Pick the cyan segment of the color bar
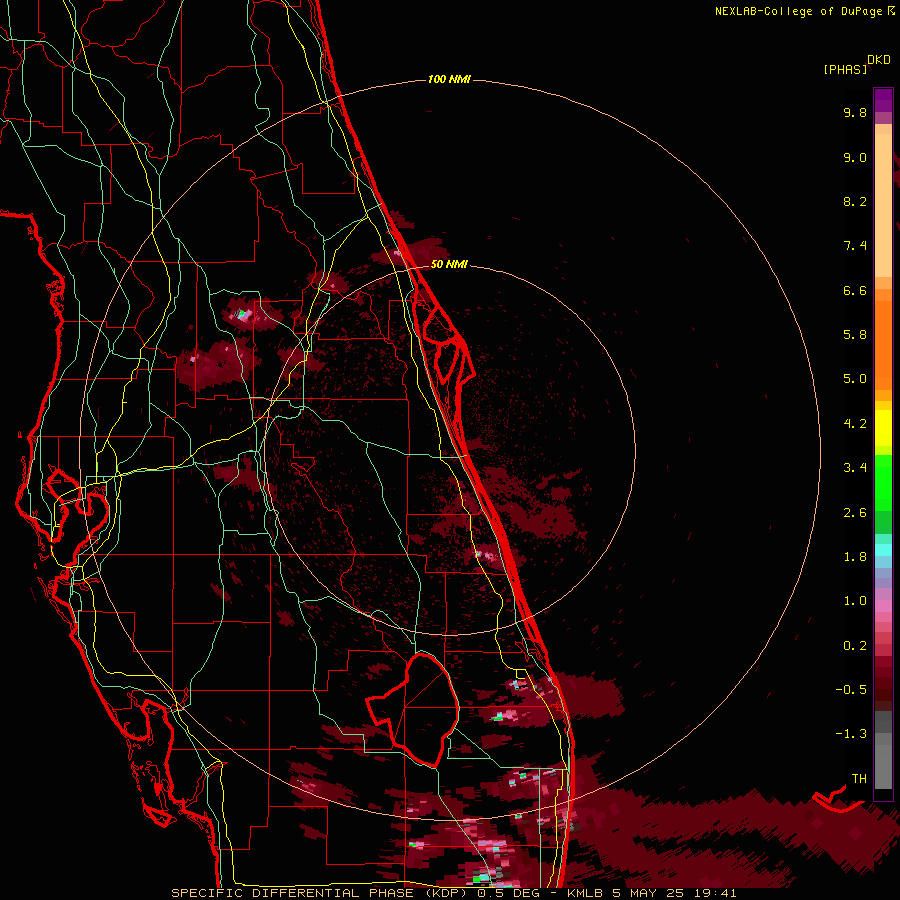Viewport: 900px width, 900px height. 883,550
